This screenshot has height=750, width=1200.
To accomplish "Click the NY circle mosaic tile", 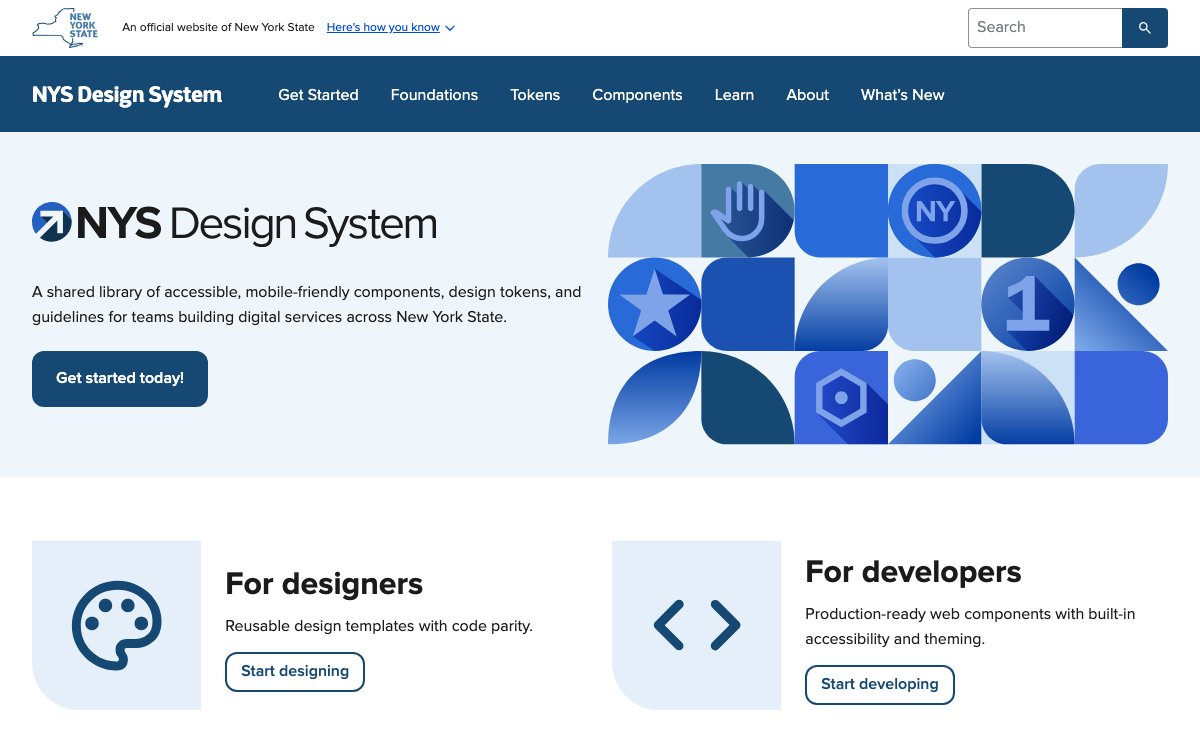I will [935, 210].
